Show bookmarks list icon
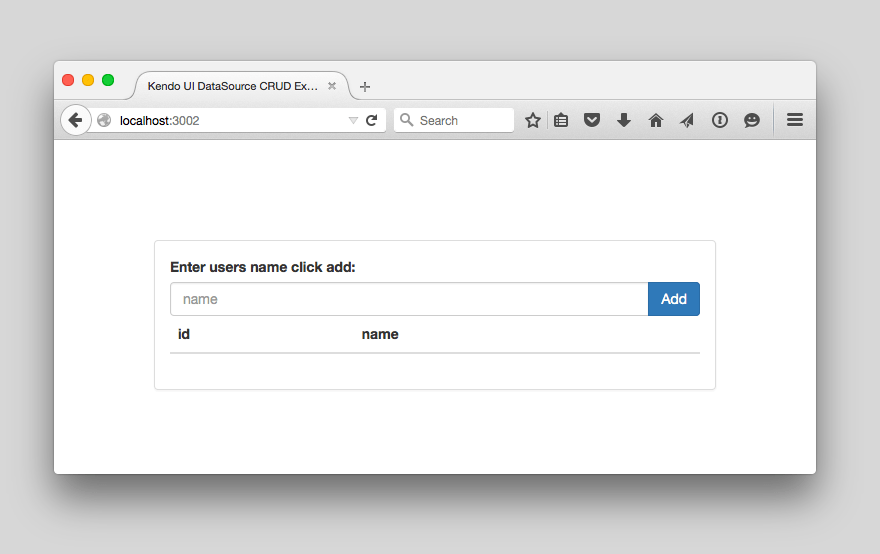Screen dimensions: 880x554 pos(561,120)
